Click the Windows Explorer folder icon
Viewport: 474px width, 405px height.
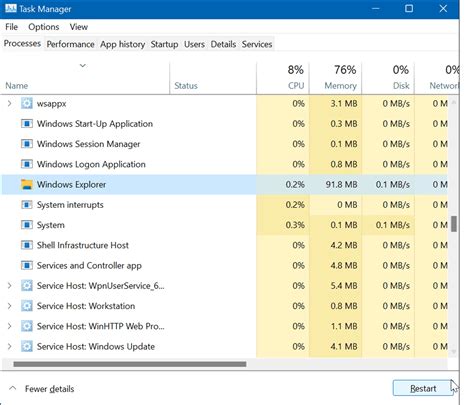27,184
